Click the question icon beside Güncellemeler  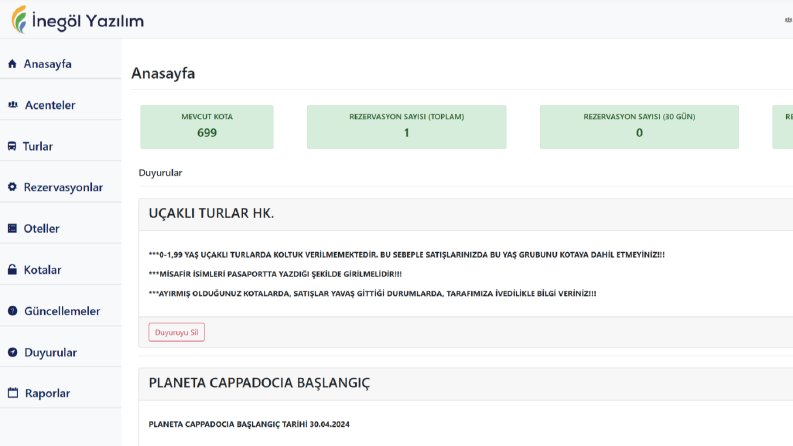[13, 311]
